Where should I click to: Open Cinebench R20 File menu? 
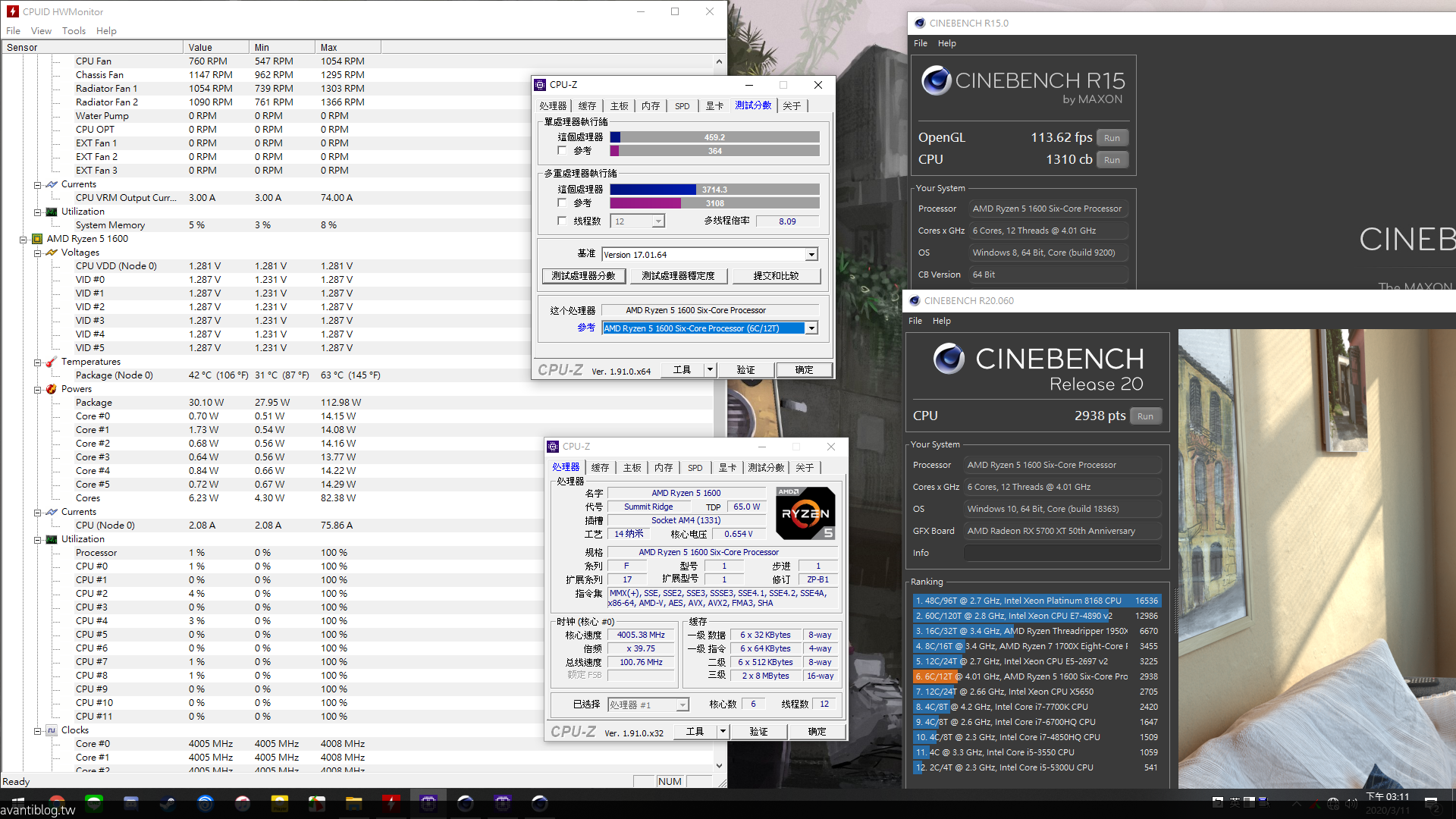click(915, 321)
